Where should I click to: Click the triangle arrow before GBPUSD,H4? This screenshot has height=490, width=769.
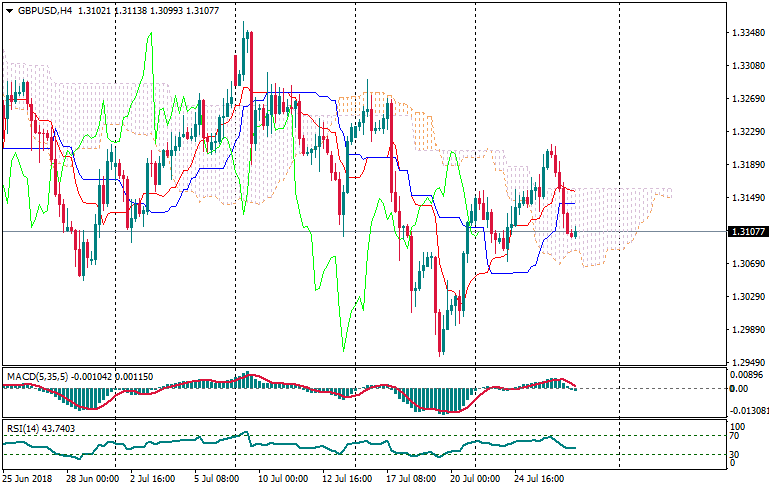[8, 10]
